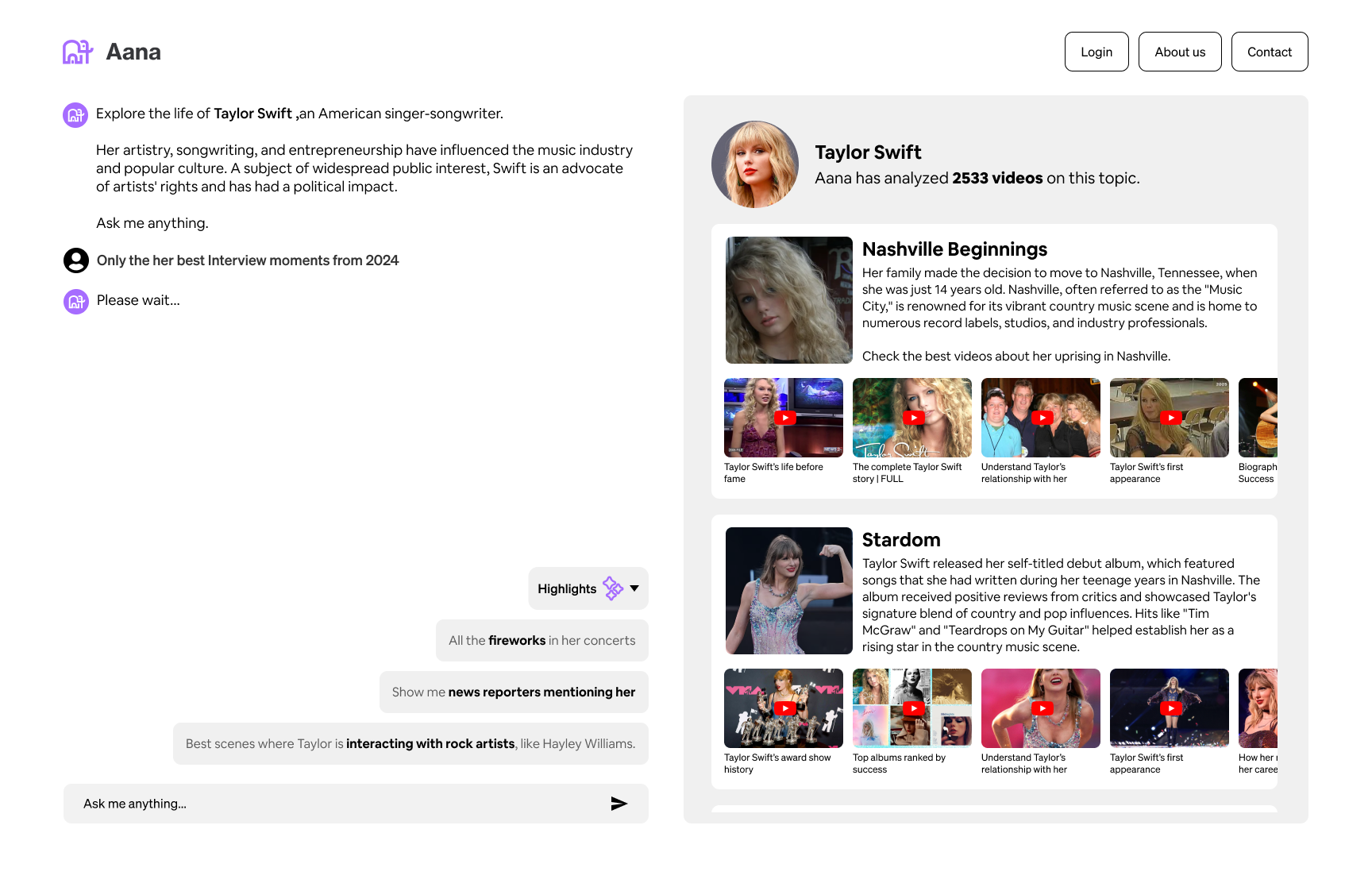The width and height of the screenshot is (1372, 887).
Task: Click the Aana avatar beside the intro message
Action: tap(75, 115)
